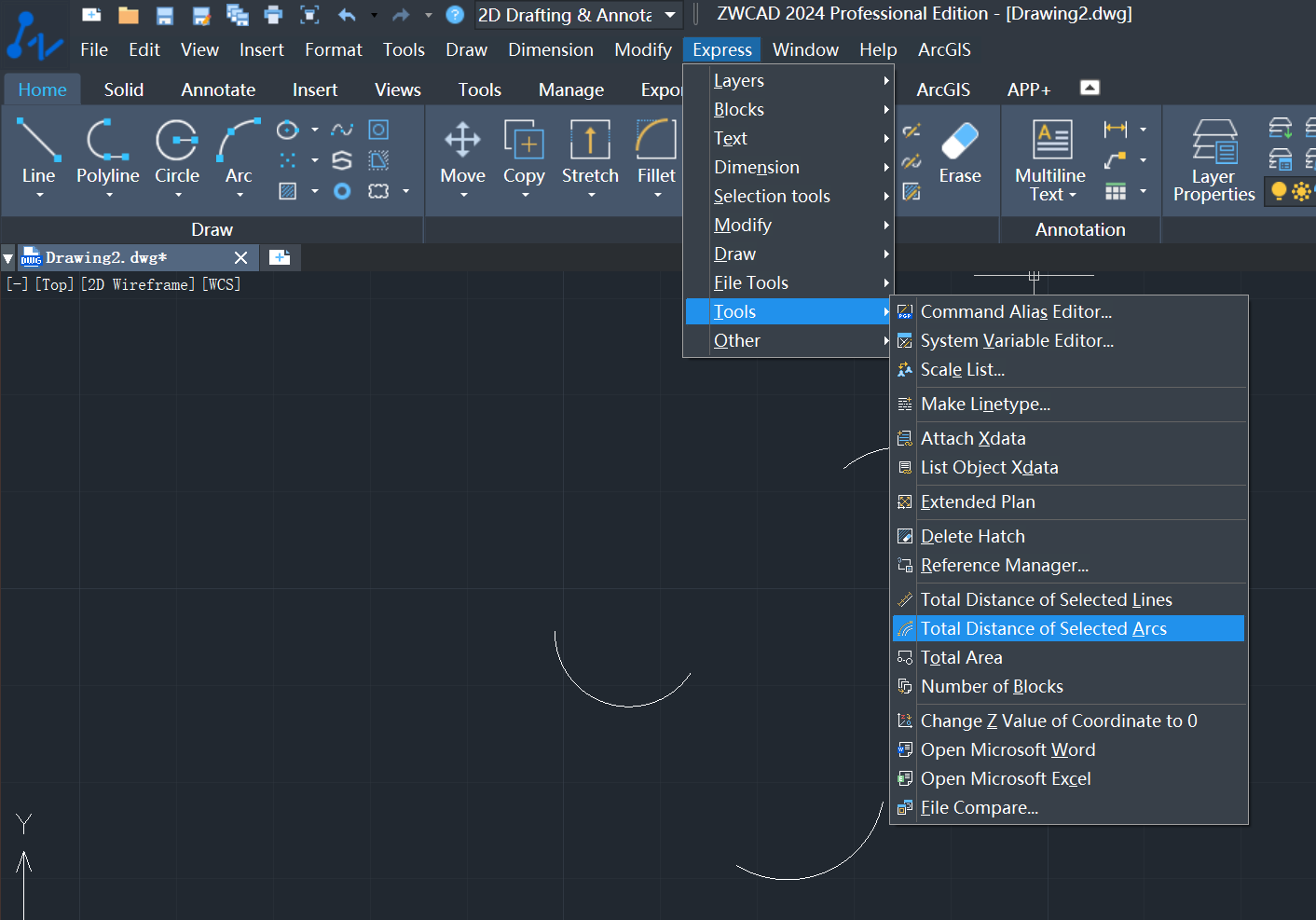Image resolution: width=1316 pixels, height=920 pixels.
Task: Expand the Copy dropdown arrow
Action: (x=525, y=195)
